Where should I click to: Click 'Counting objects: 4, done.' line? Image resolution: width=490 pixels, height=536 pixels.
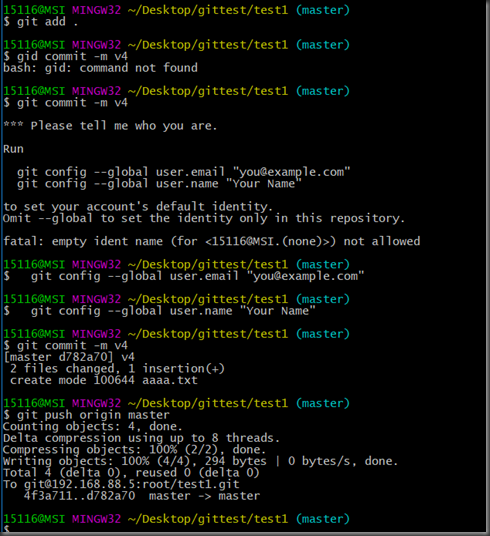pos(92,427)
